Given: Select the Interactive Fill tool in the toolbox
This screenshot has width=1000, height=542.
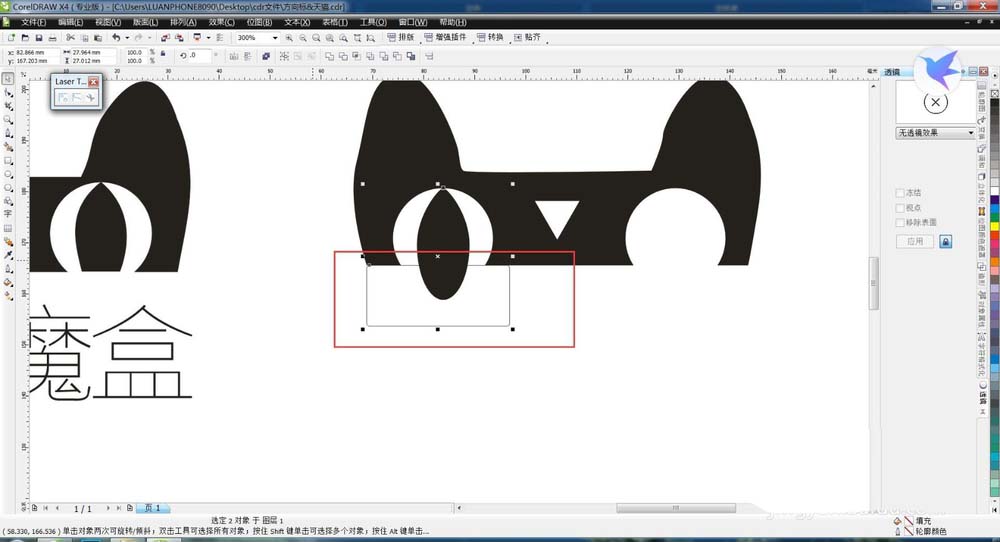Looking at the screenshot, I should (8, 296).
